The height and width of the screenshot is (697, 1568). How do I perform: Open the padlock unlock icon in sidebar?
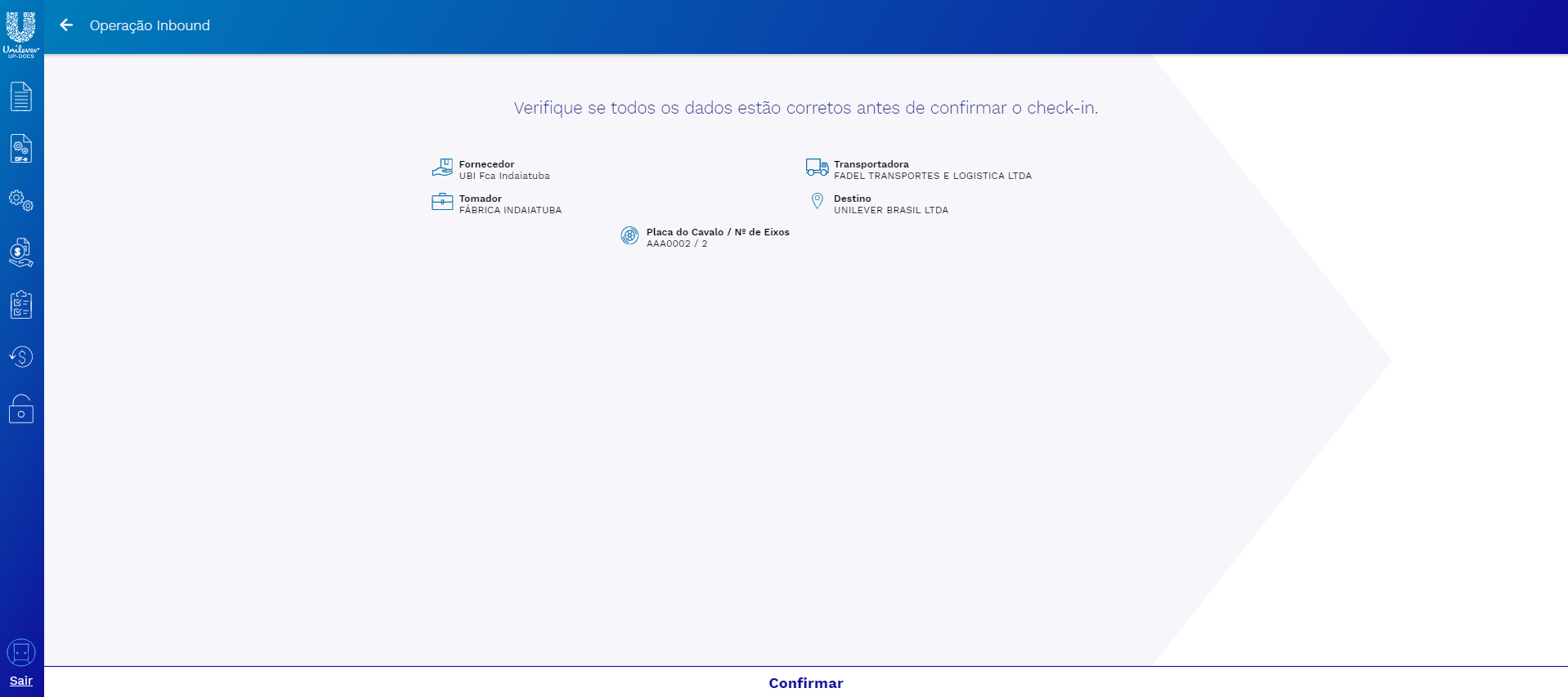coord(21,409)
